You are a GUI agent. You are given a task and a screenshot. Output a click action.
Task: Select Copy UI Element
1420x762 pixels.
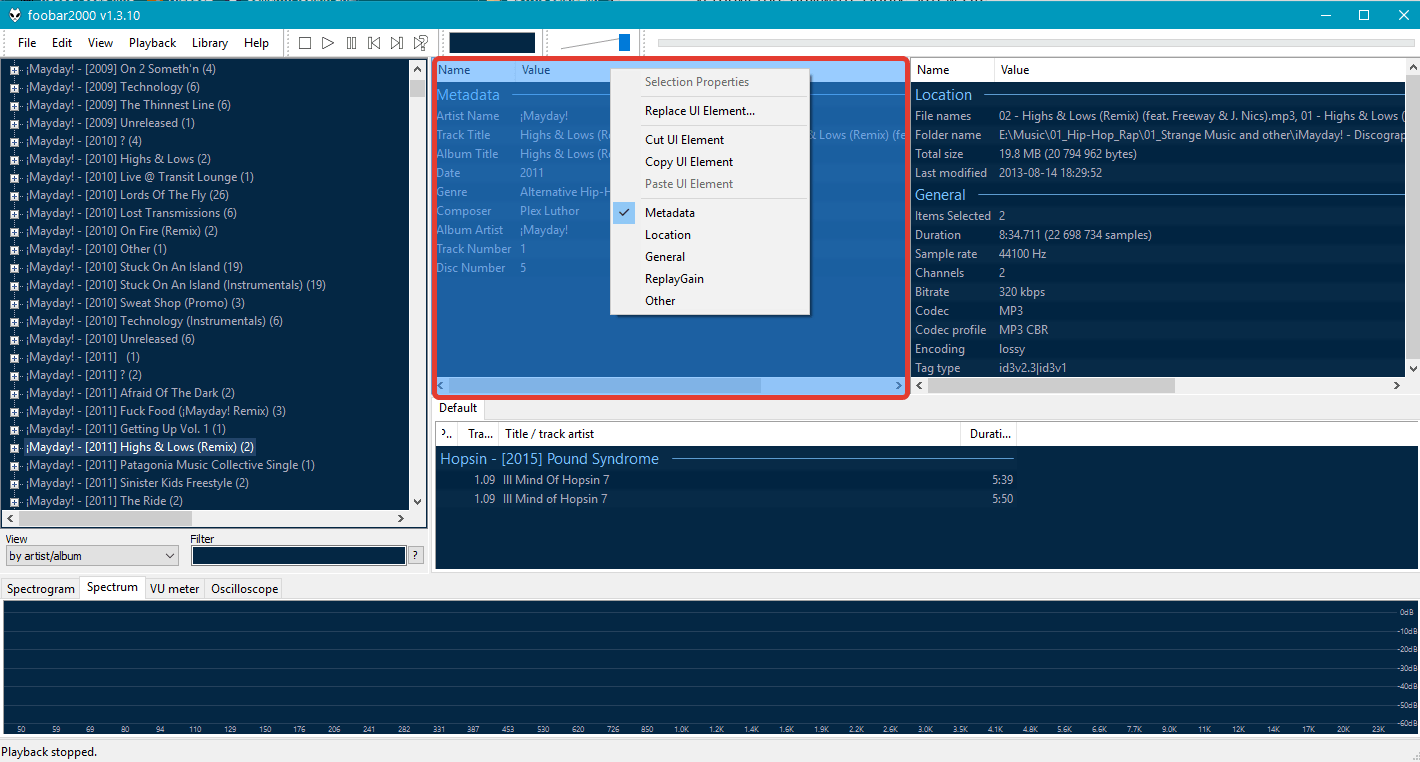pyautogui.click(x=709, y=162)
